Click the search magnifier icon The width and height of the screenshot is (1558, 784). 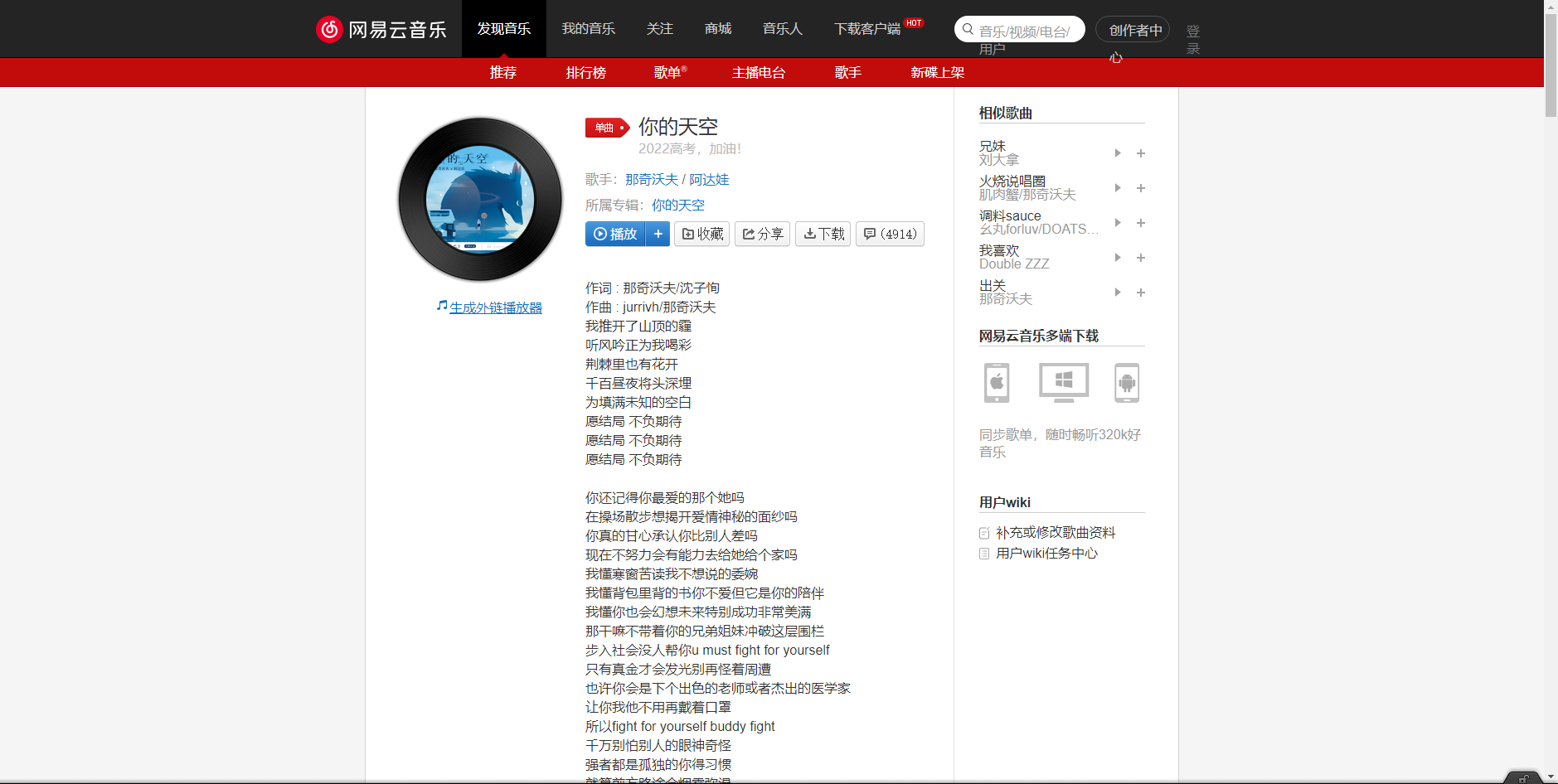click(x=968, y=29)
